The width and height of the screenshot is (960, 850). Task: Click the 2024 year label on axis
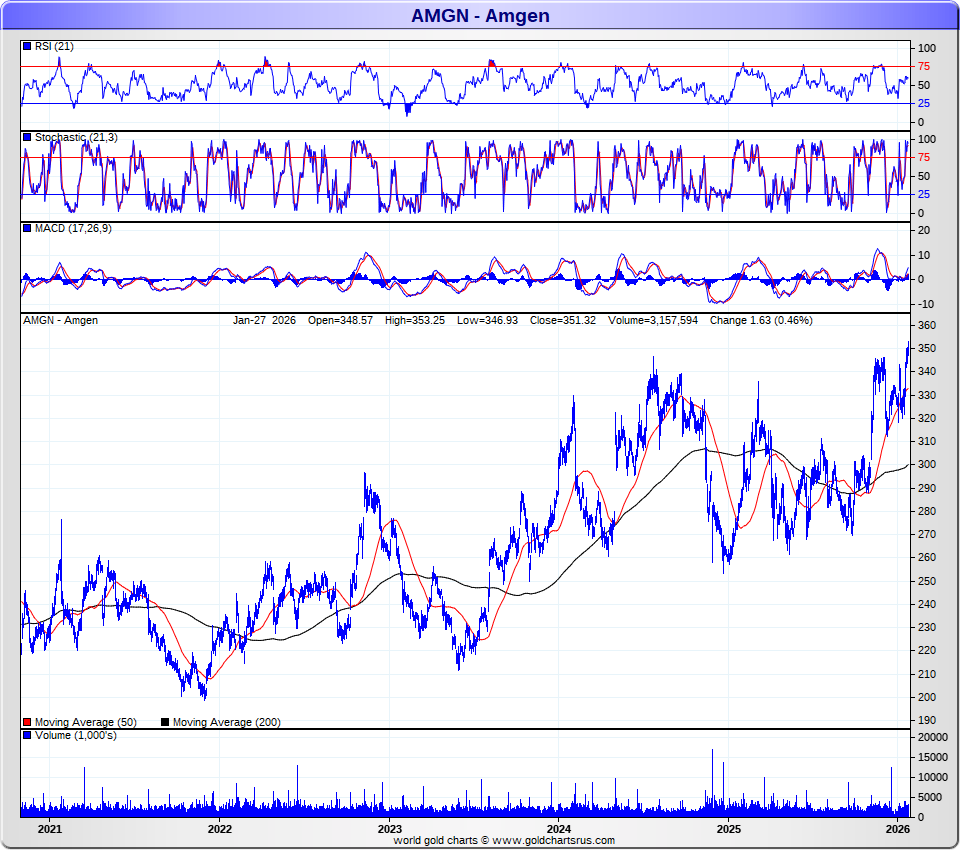(559, 829)
